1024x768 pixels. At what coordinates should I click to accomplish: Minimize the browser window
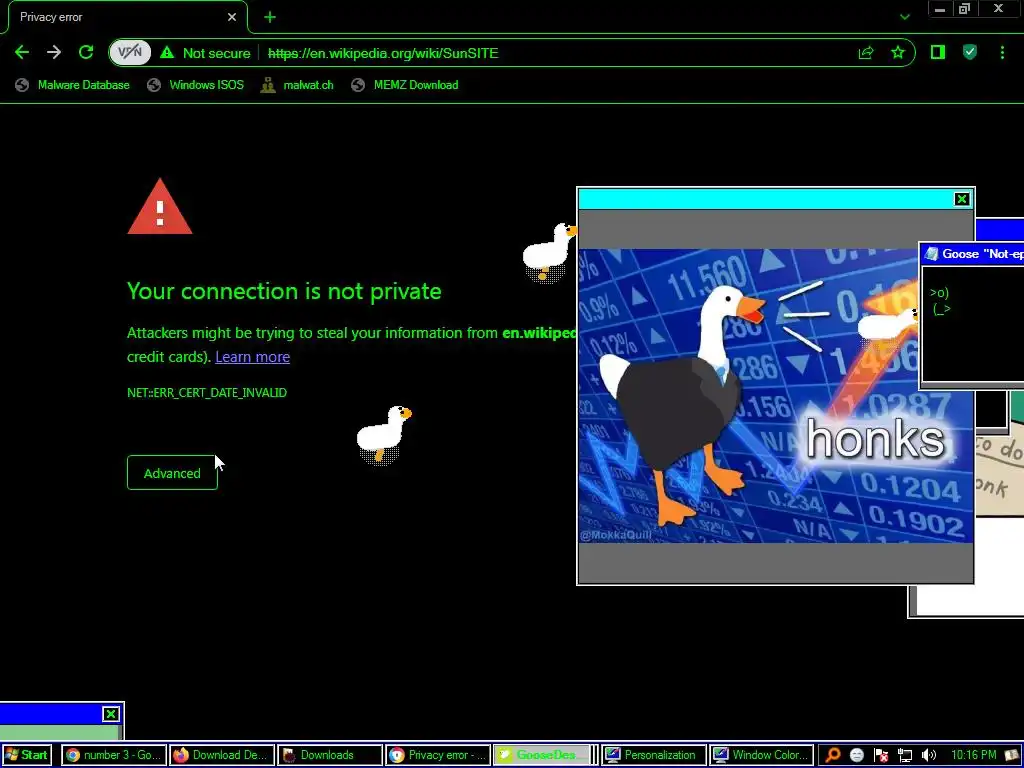(940, 9)
